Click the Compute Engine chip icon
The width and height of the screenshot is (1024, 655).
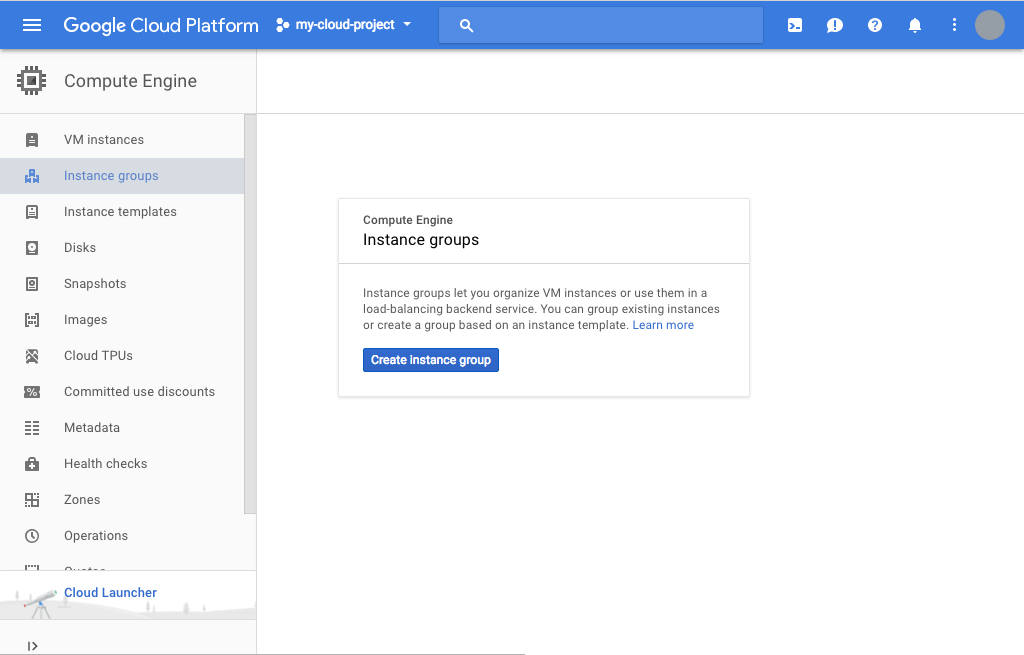(x=31, y=81)
